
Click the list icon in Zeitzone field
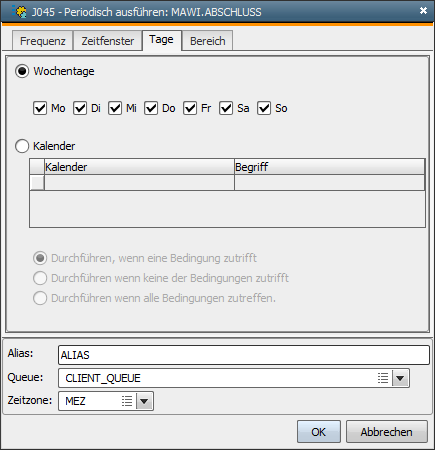tap(127, 401)
